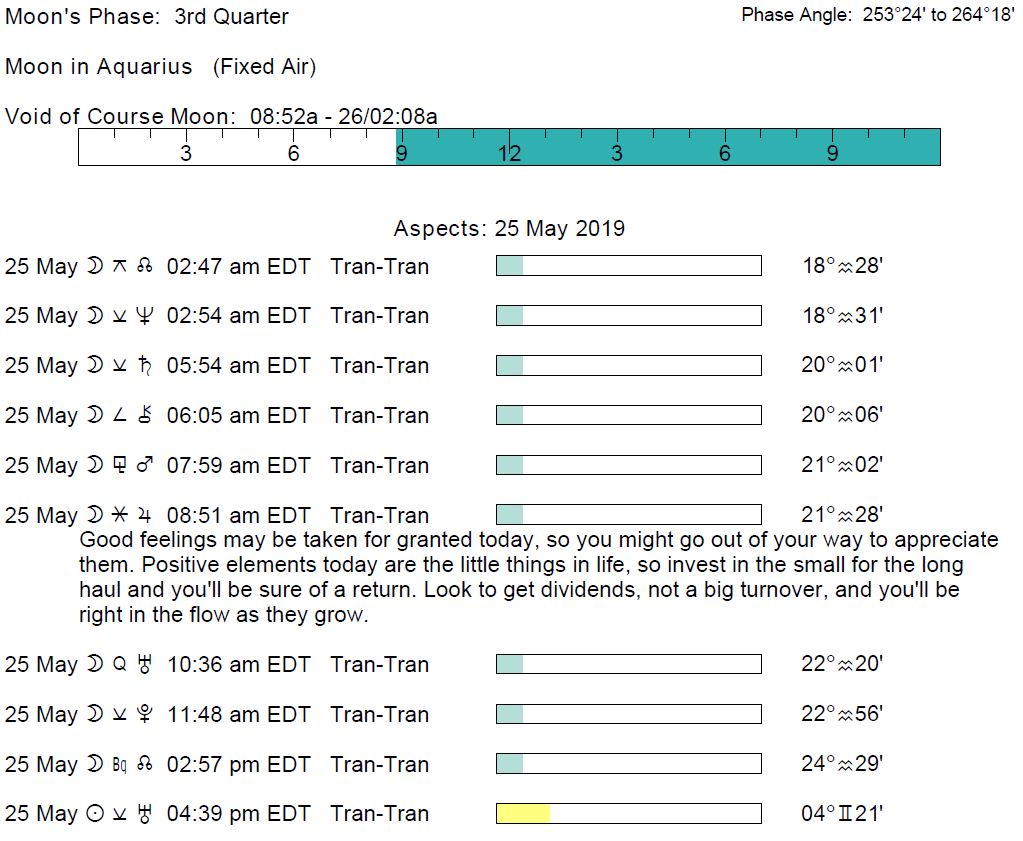Click the North Node glyph in the 02:57 pm row
The height and width of the screenshot is (841, 1023).
[145, 765]
